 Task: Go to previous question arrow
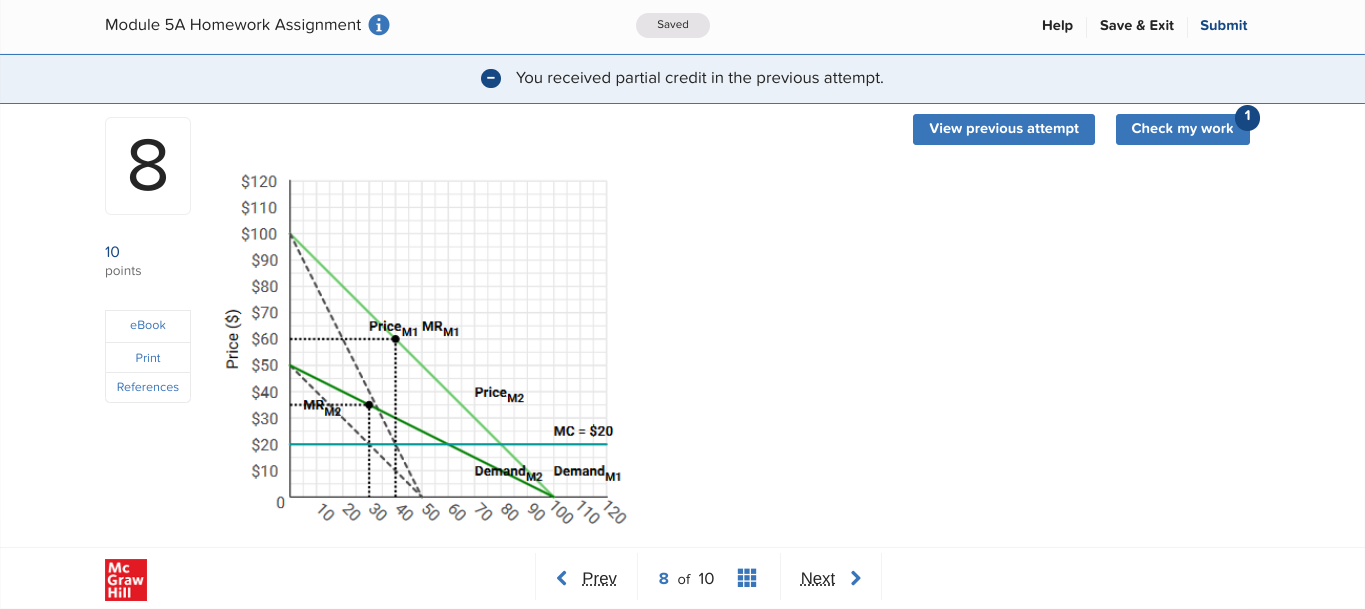(x=562, y=578)
